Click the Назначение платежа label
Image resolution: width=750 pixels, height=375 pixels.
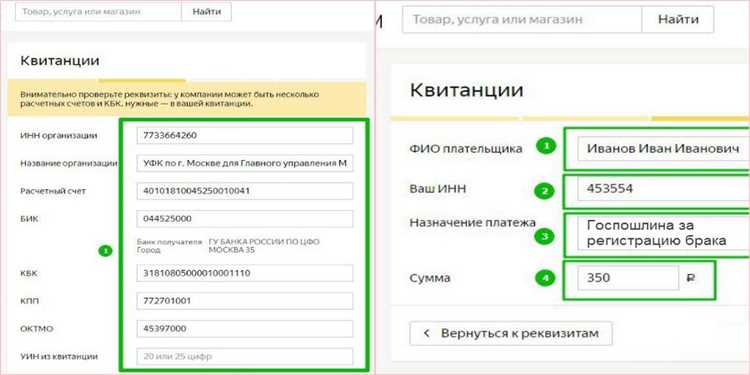(473, 222)
